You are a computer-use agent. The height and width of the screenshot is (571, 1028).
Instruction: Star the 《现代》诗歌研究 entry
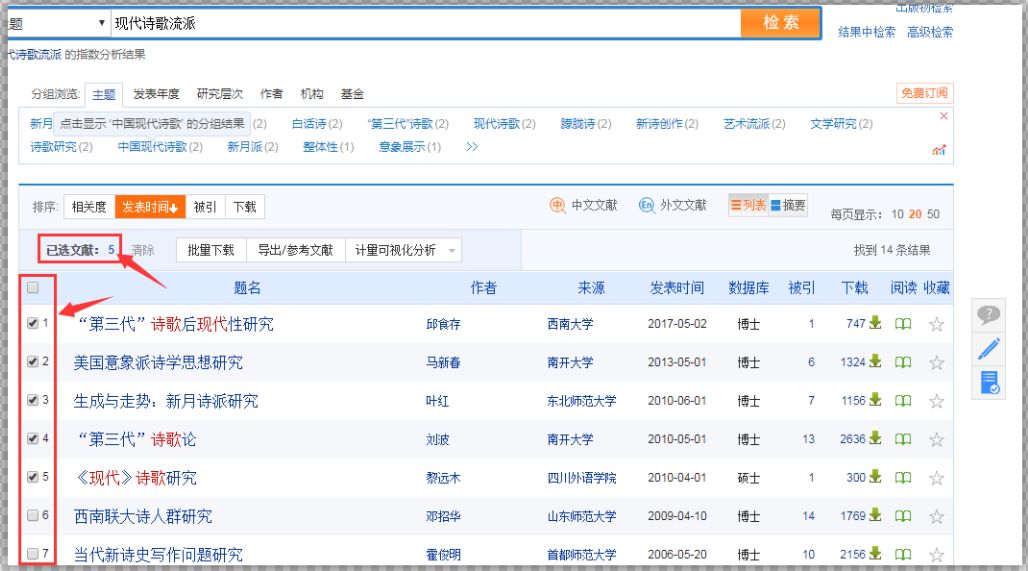(x=937, y=478)
